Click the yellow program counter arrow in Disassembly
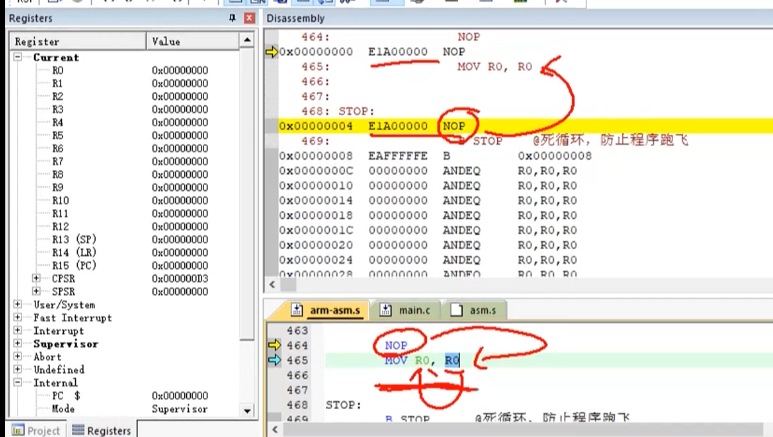The width and height of the screenshot is (773, 437). click(x=272, y=51)
